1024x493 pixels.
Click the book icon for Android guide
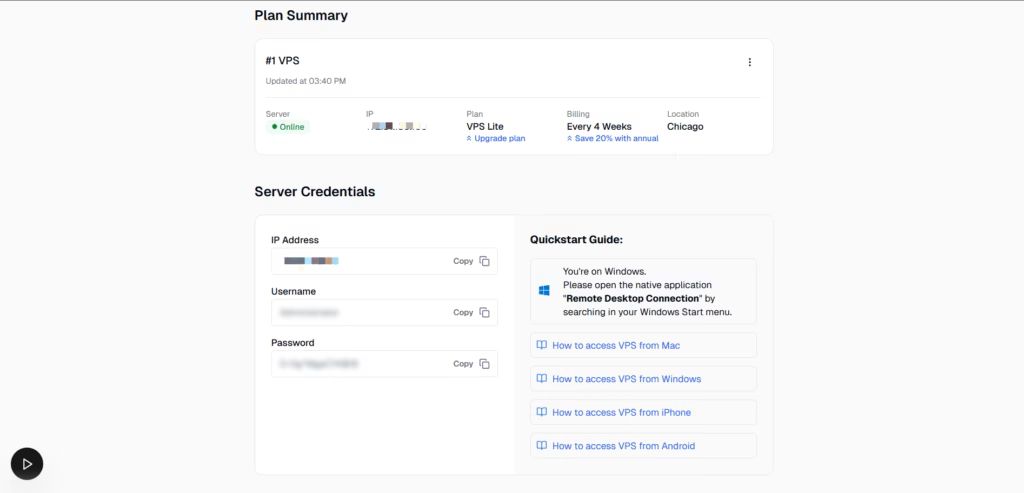(541, 446)
